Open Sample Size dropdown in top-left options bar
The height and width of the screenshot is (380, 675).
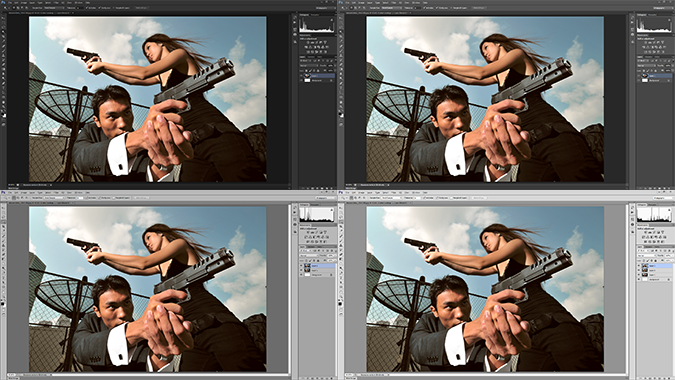click(x=54, y=8)
